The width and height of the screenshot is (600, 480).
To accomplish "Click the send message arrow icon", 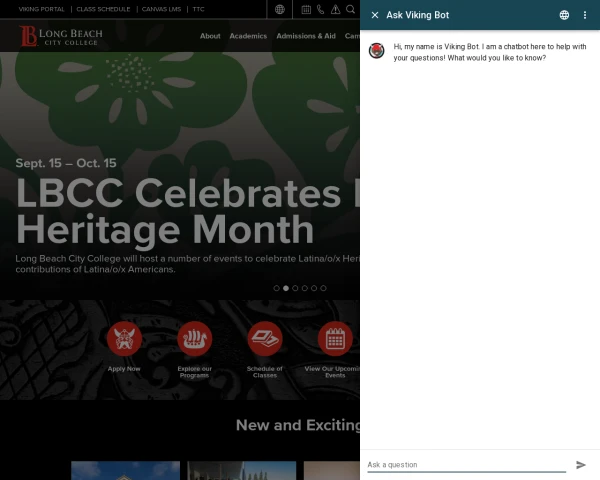I will pos(581,465).
